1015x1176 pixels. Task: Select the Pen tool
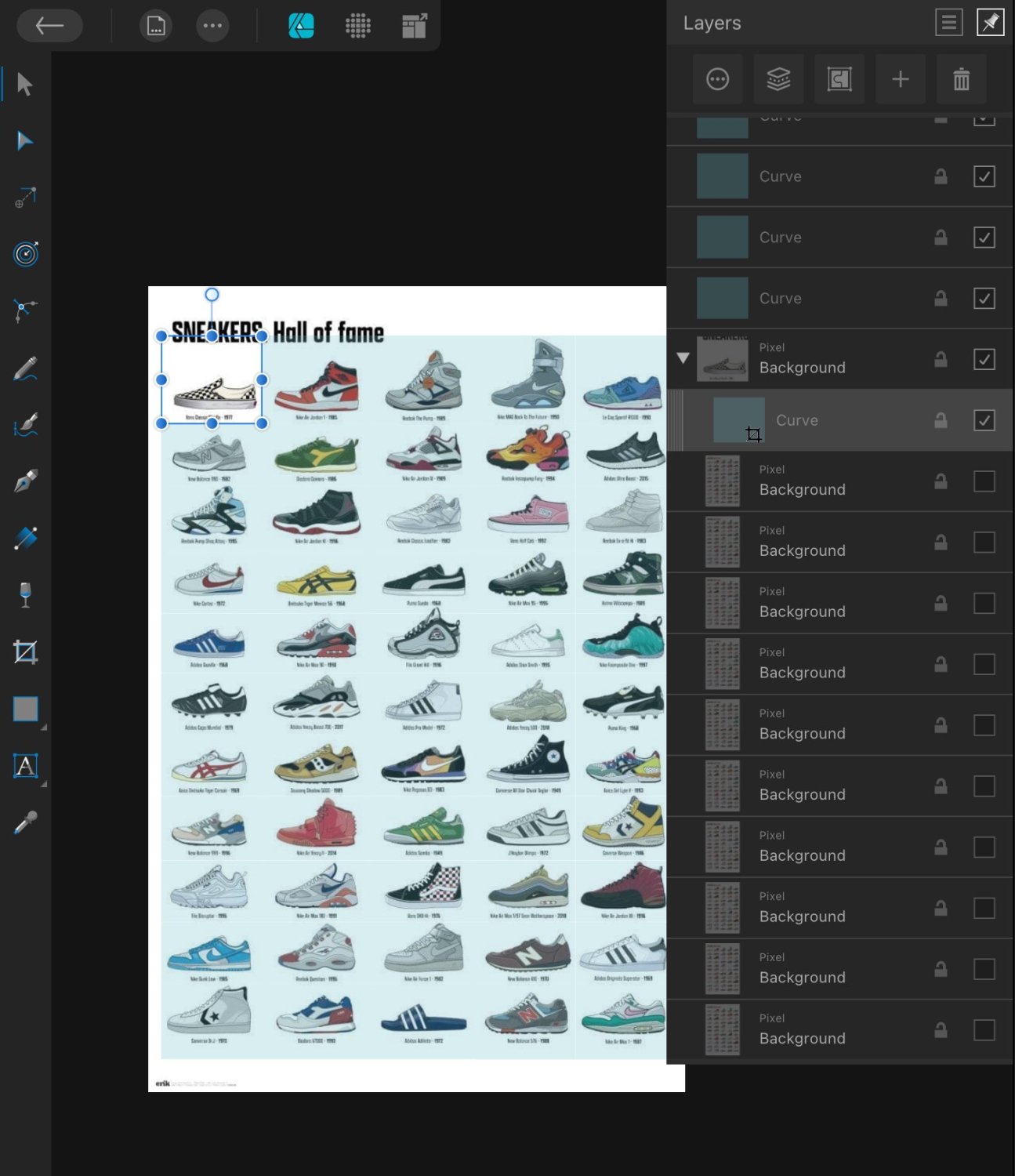coord(25,481)
